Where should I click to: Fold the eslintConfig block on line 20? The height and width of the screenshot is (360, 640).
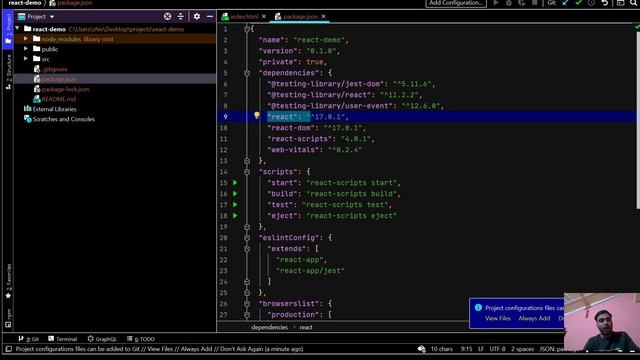tap(247, 238)
